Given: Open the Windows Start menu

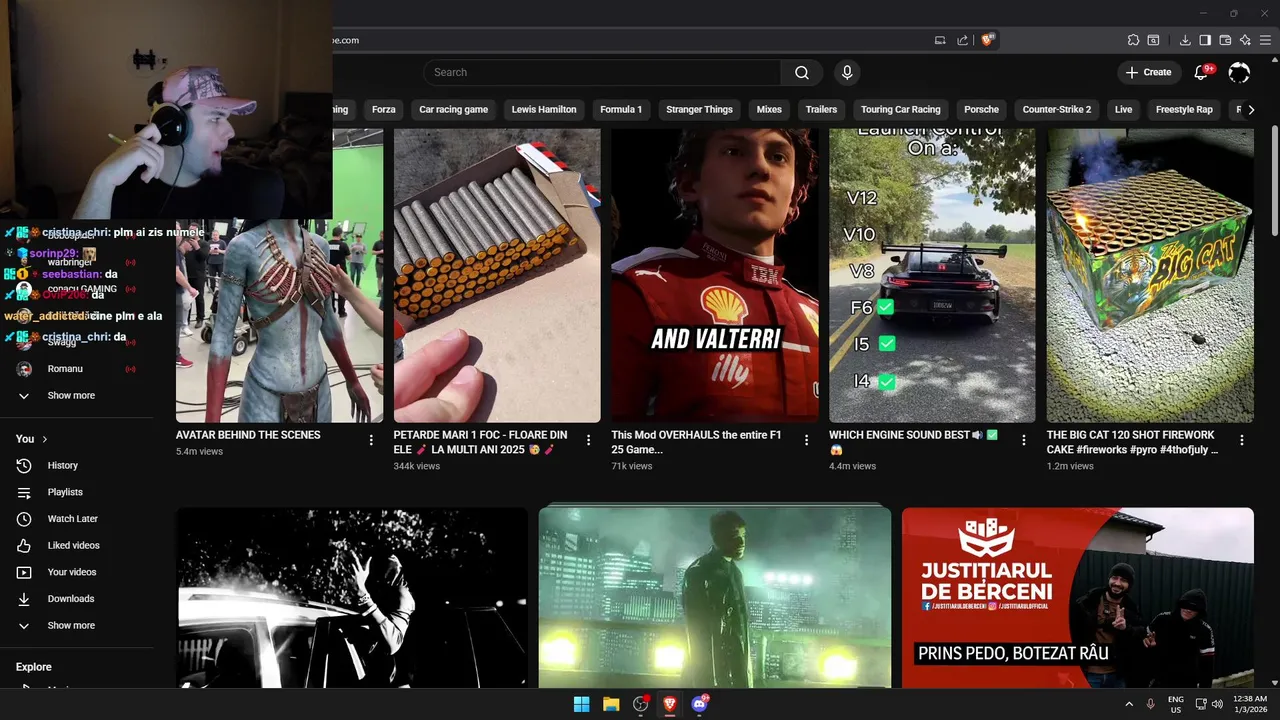Looking at the screenshot, I should 581,704.
